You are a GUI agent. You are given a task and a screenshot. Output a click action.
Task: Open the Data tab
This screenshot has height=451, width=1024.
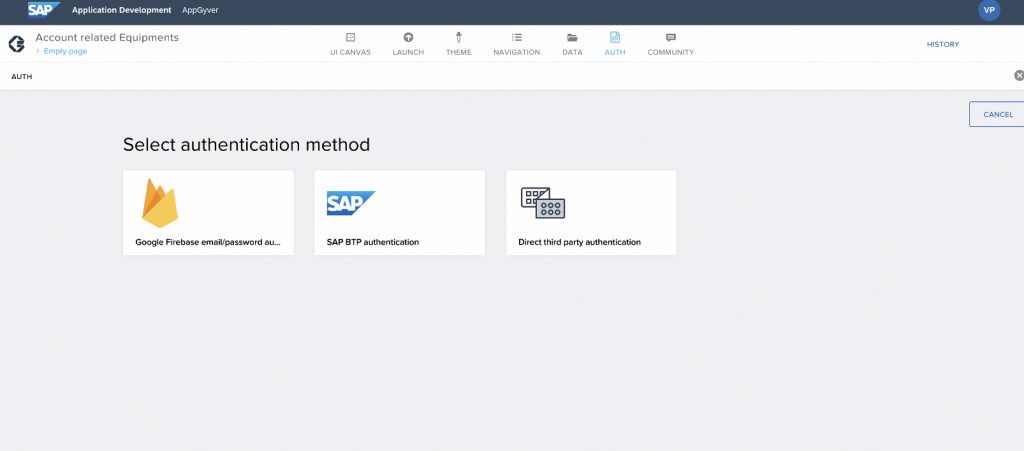(x=572, y=44)
